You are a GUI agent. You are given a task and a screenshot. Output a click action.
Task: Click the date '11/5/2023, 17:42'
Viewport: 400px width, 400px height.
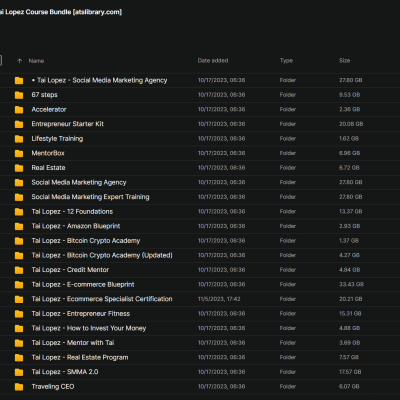tap(219, 299)
